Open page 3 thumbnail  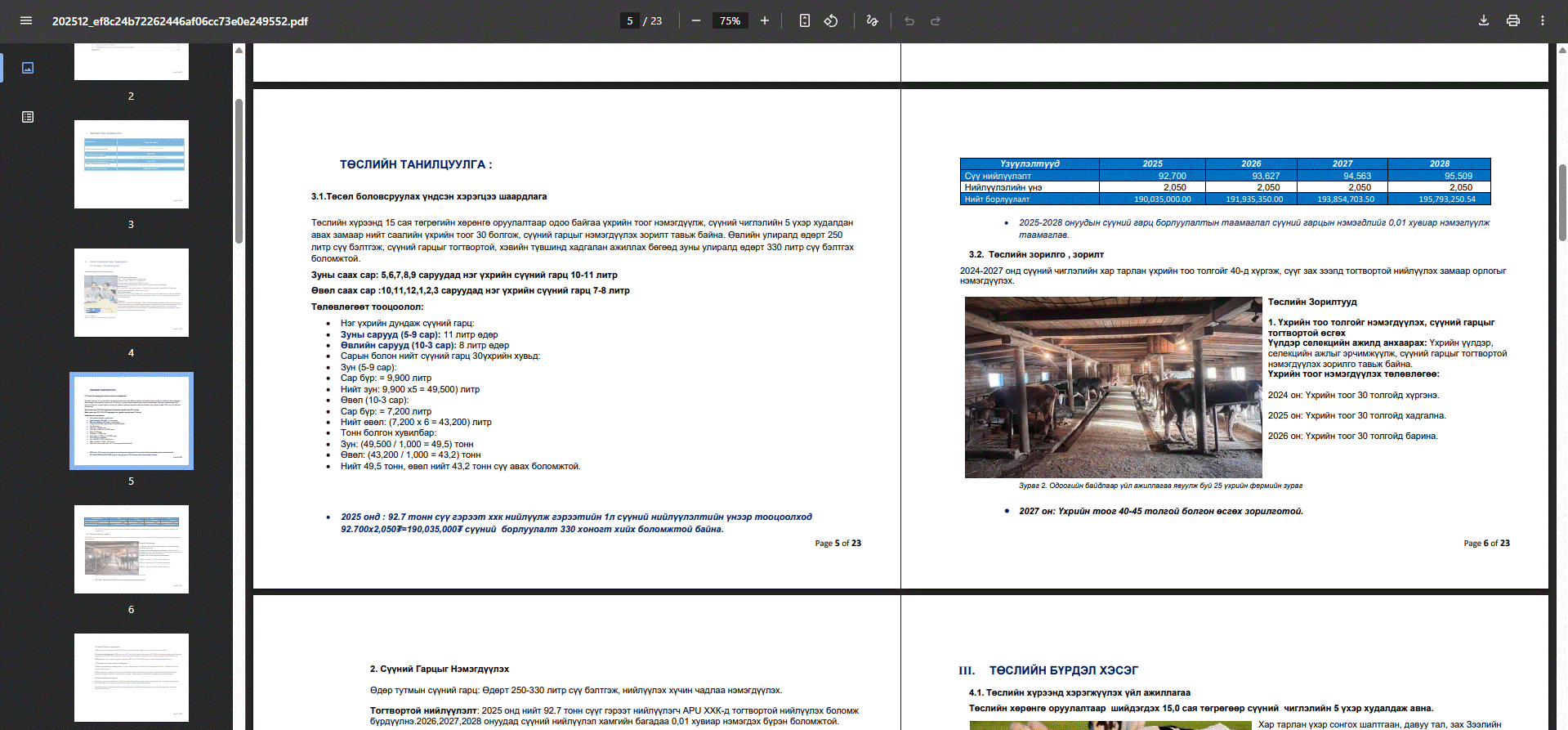132,164
